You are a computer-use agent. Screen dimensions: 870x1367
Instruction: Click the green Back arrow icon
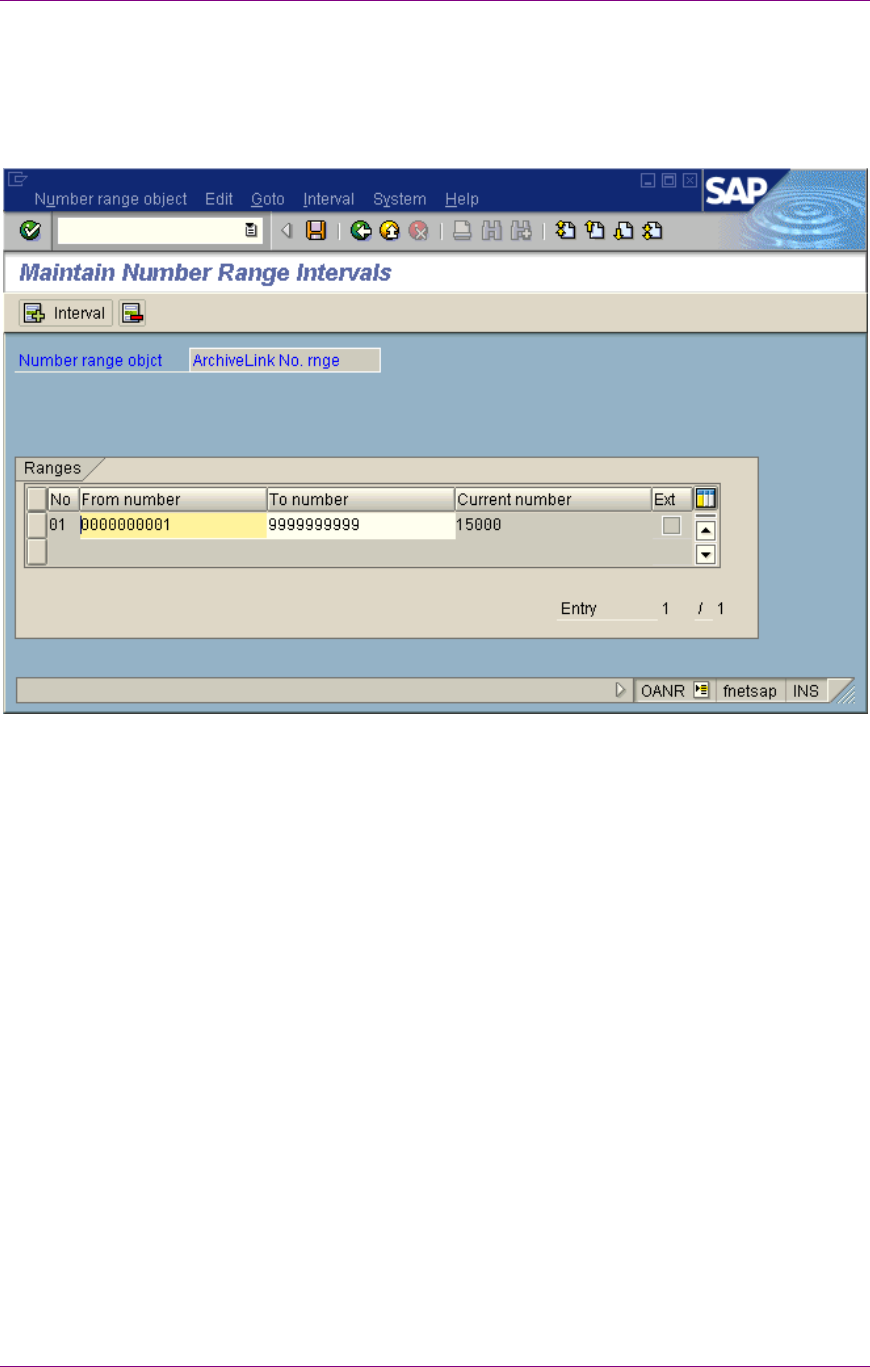[360, 231]
